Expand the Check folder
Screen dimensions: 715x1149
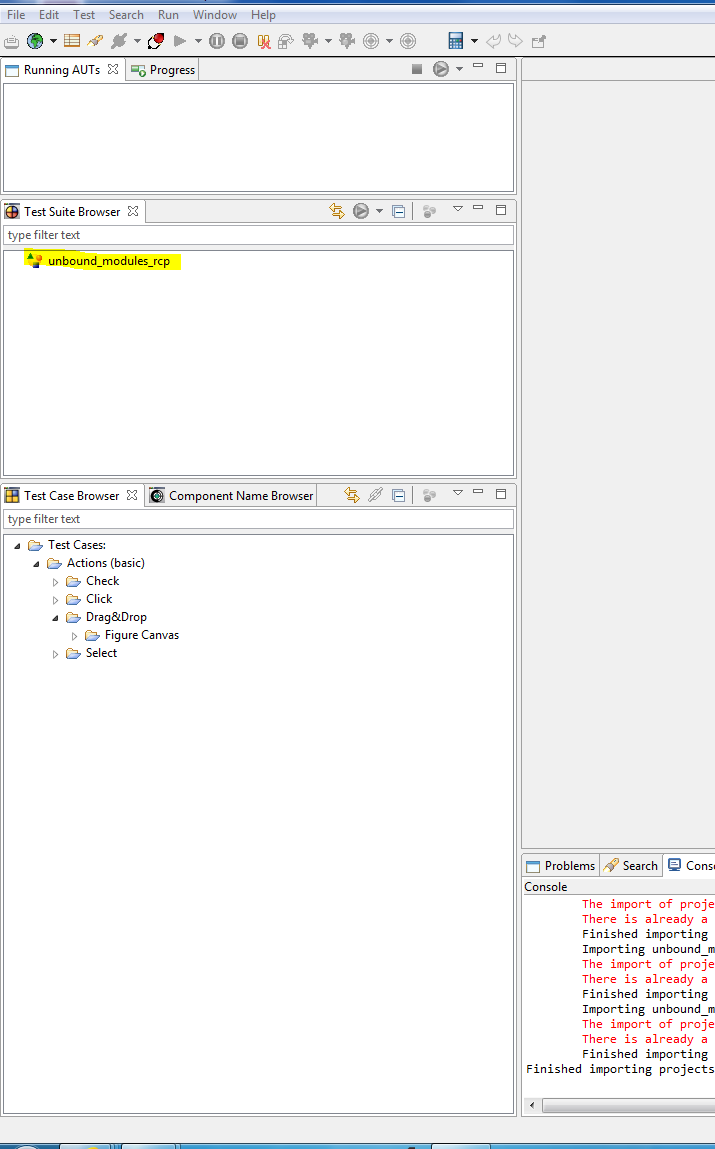point(55,582)
